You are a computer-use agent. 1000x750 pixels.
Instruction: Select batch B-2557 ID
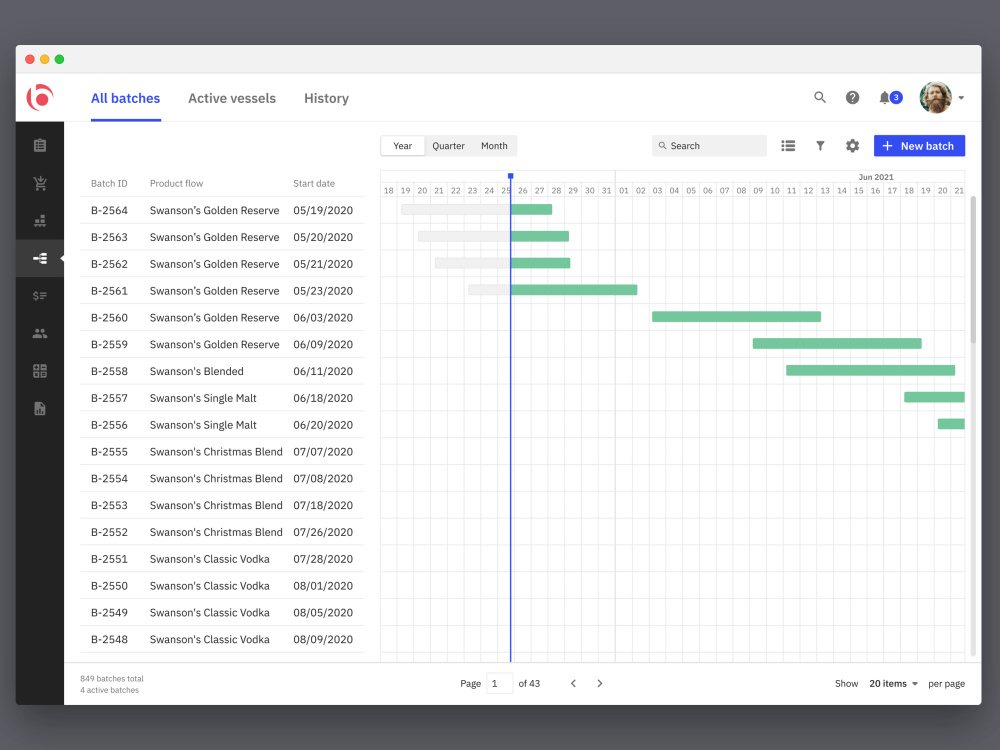tap(109, 398)
